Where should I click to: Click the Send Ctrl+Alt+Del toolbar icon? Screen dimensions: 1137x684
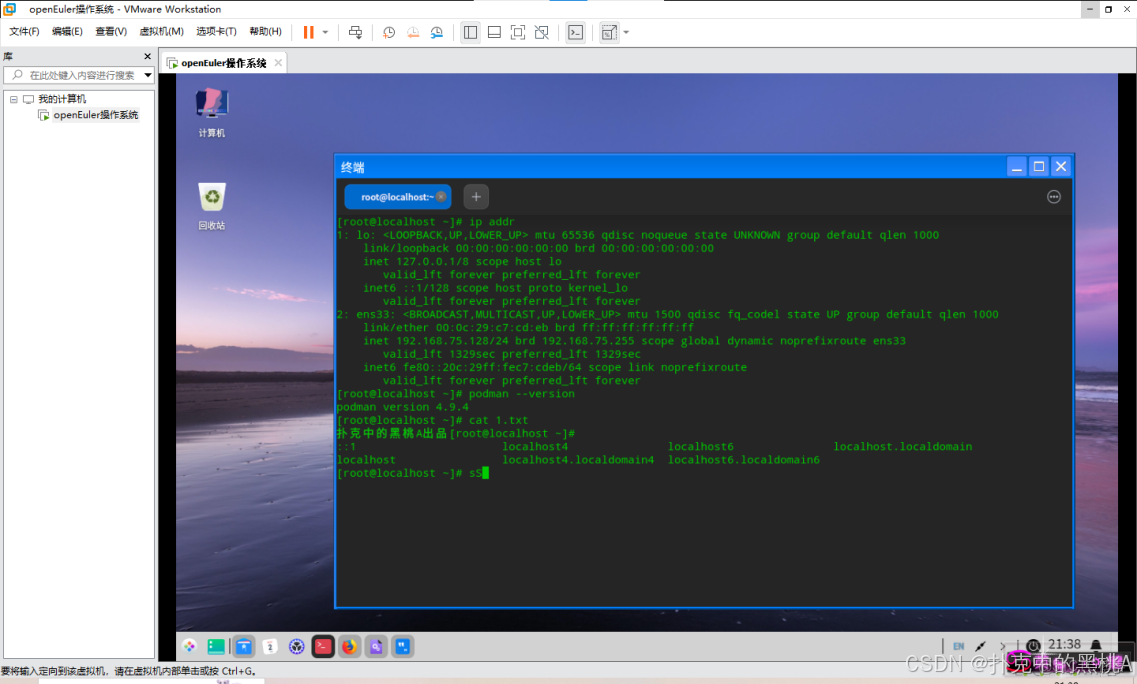(355, 32)
